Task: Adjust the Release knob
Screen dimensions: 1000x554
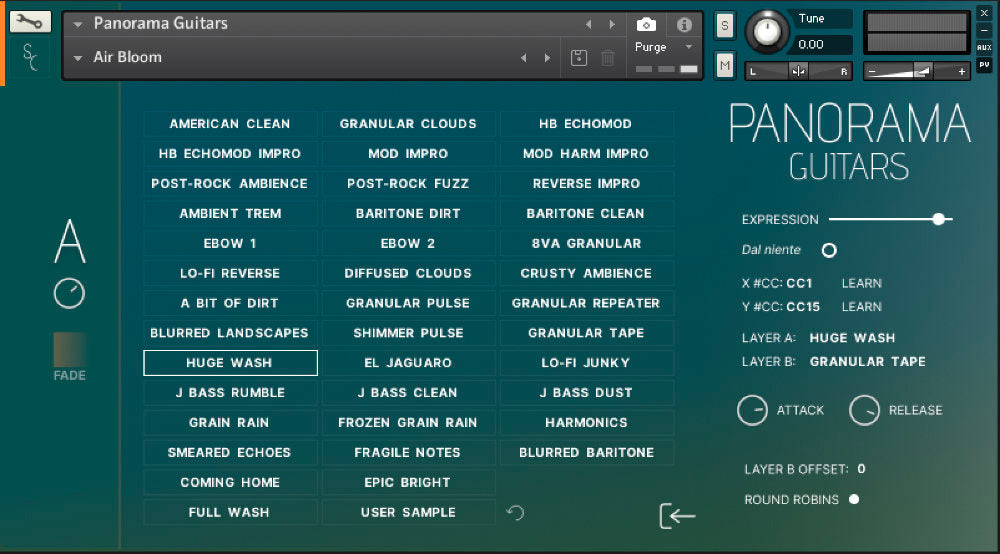Action: 864,410
